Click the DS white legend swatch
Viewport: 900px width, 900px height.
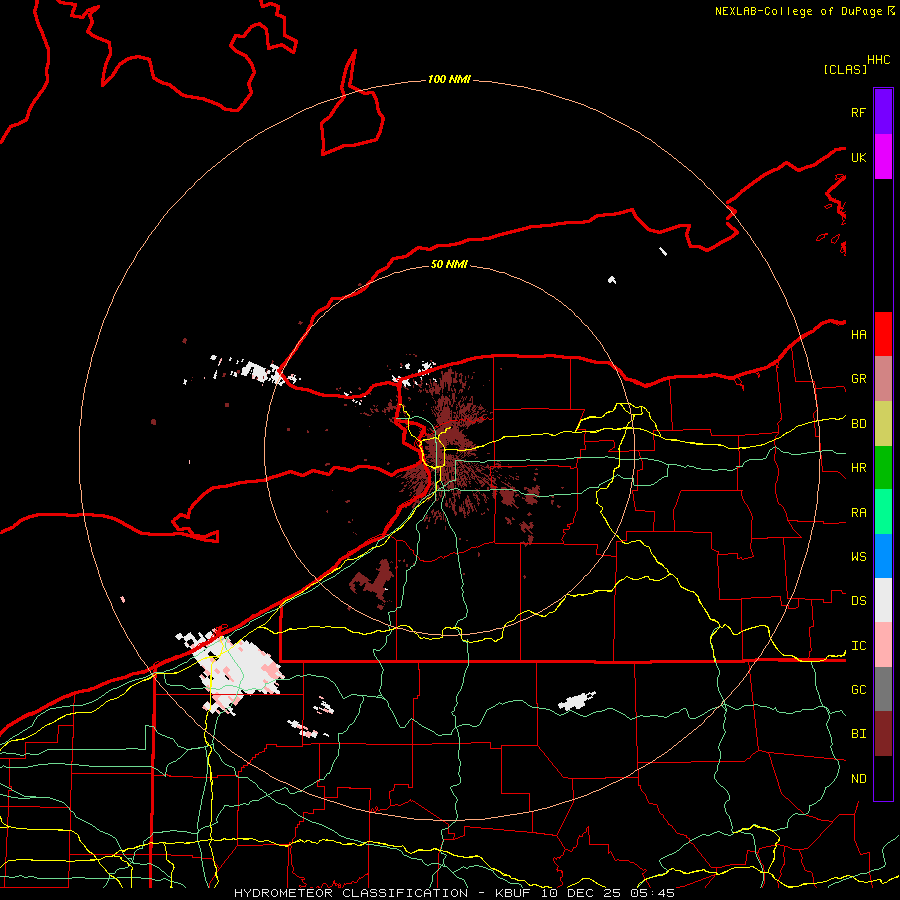click(x=883, y=600)
